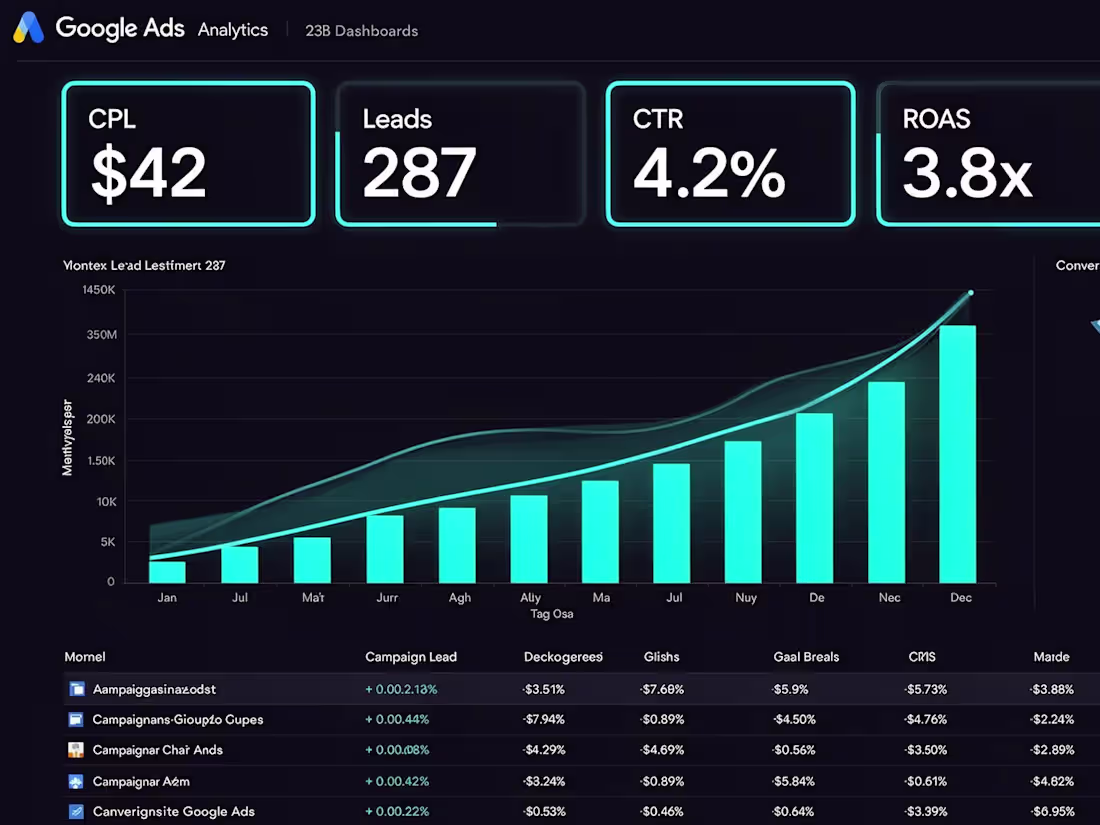Click the tallest Dec bar in chart

[x=958, y=454]
